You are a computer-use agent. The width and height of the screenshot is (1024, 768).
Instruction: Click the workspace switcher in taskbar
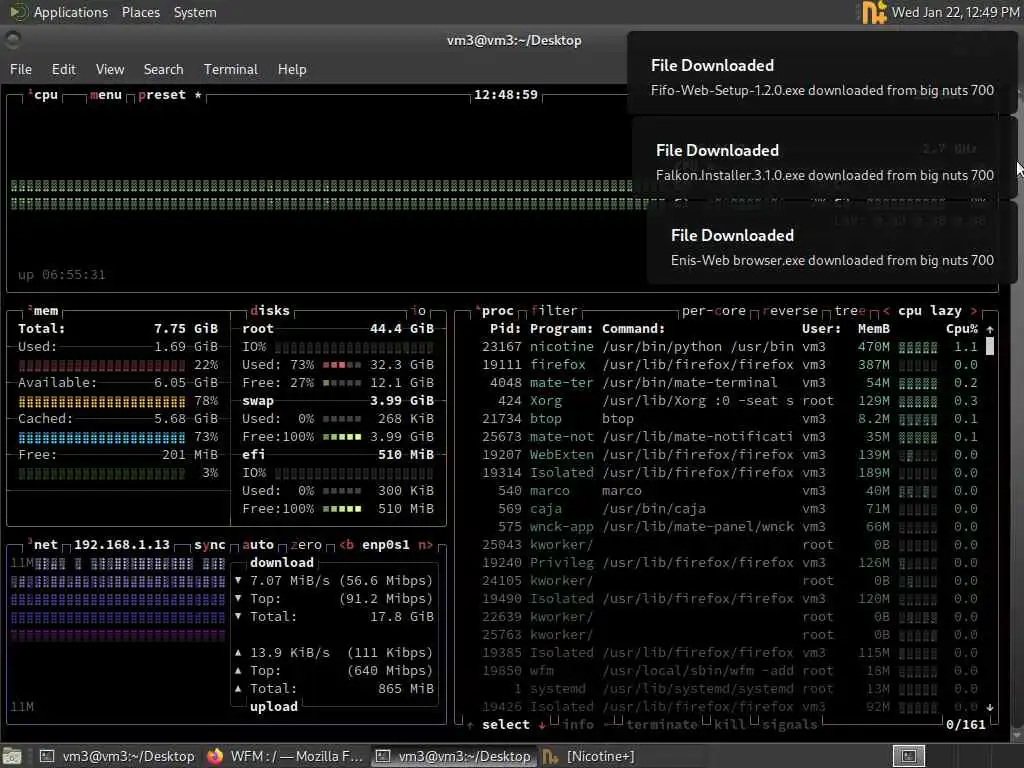coord(908,756)
